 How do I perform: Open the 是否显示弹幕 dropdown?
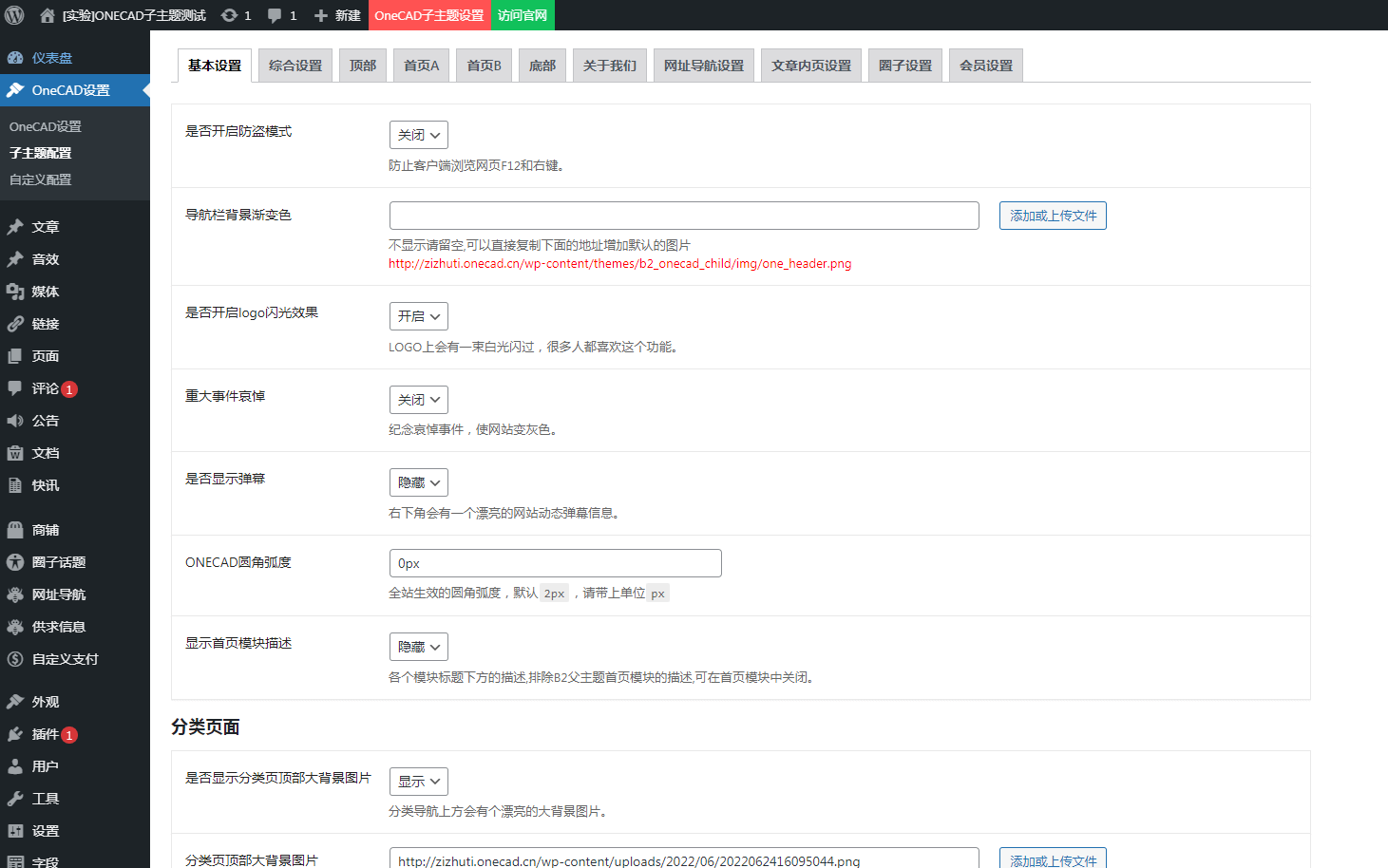(419, 482)
